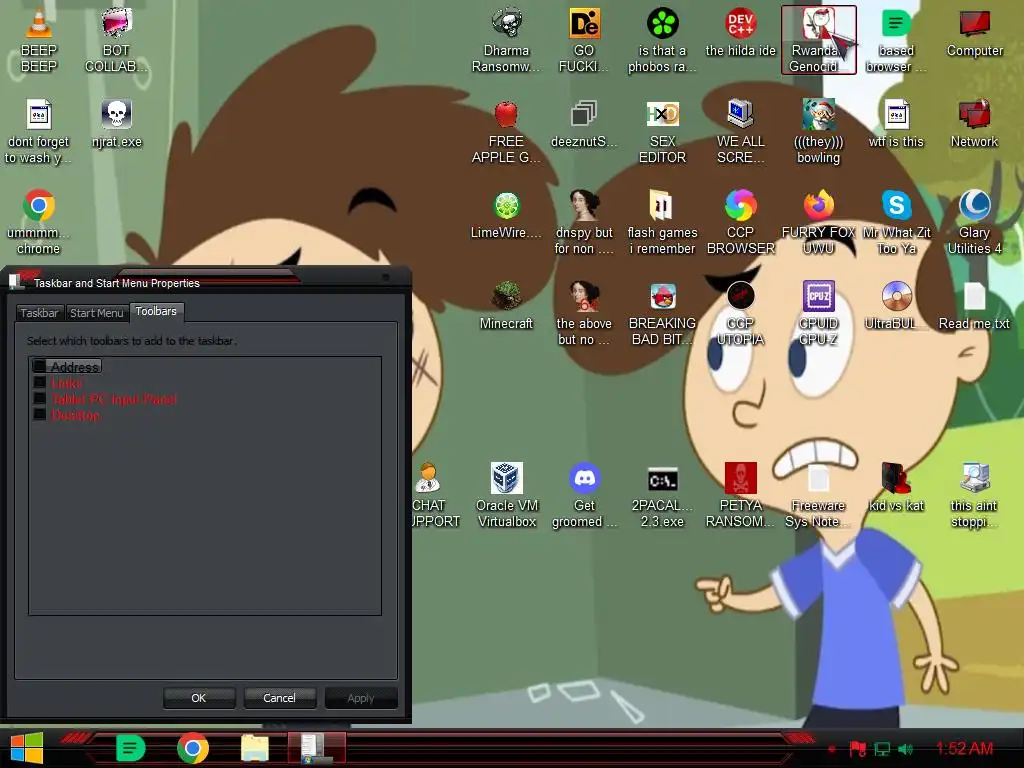This screenshot has height=768, width=1024.
Task: Open the green notes app on taskbar
Action: click(x=131, y=748)
